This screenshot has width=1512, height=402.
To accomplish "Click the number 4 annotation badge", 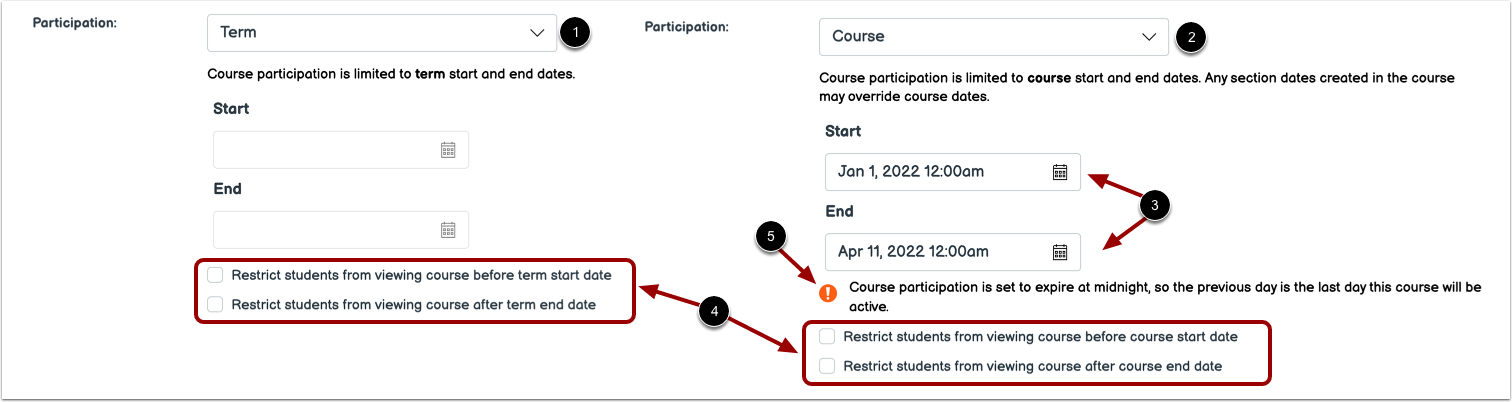I will (x=715, y=312).
